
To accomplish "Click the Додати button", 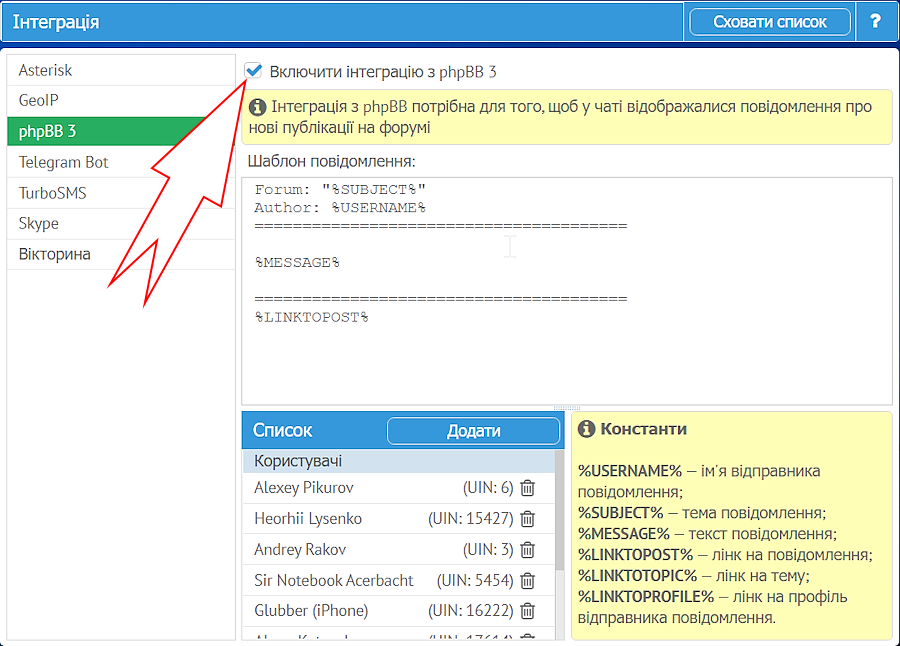I will [473, 431].
